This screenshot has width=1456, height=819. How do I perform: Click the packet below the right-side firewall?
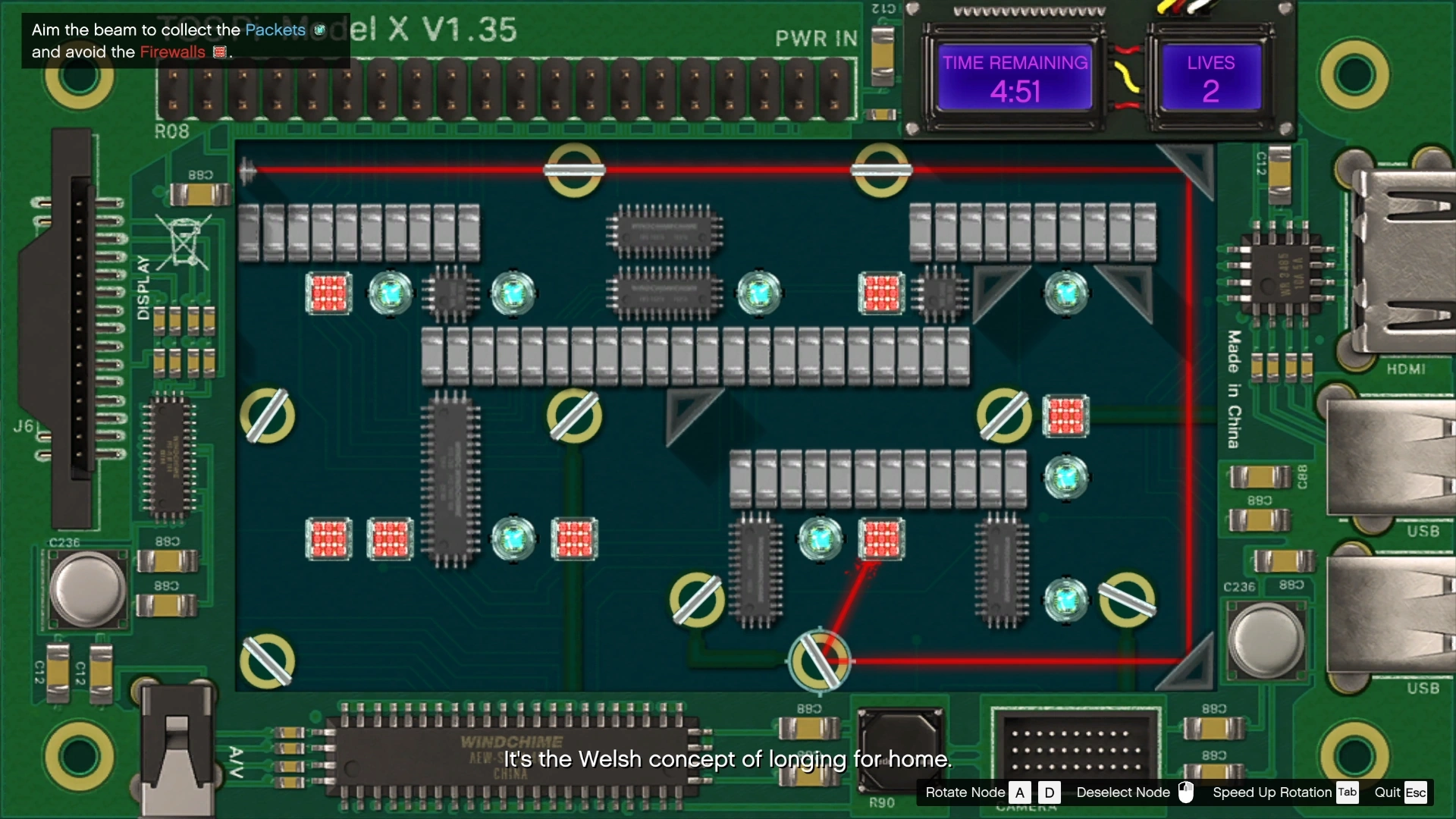point(1065,477)
